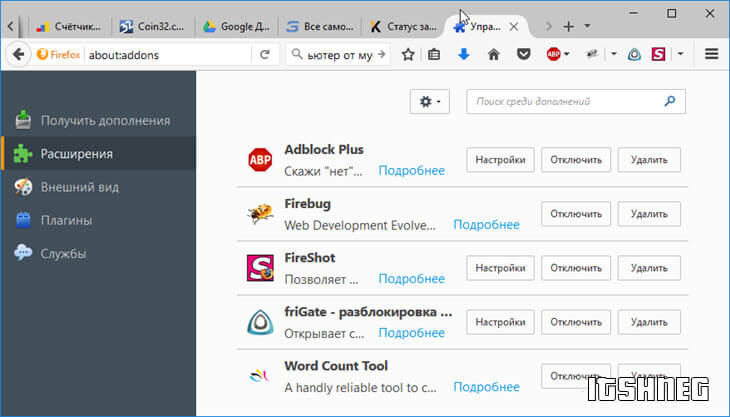
Task: Reload the page with refresh icon
Action: point(265,55)
